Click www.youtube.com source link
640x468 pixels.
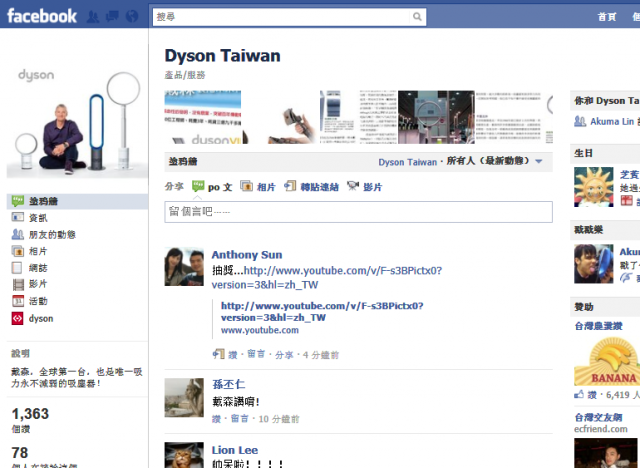pyautogui.click(x=260, y=330)
